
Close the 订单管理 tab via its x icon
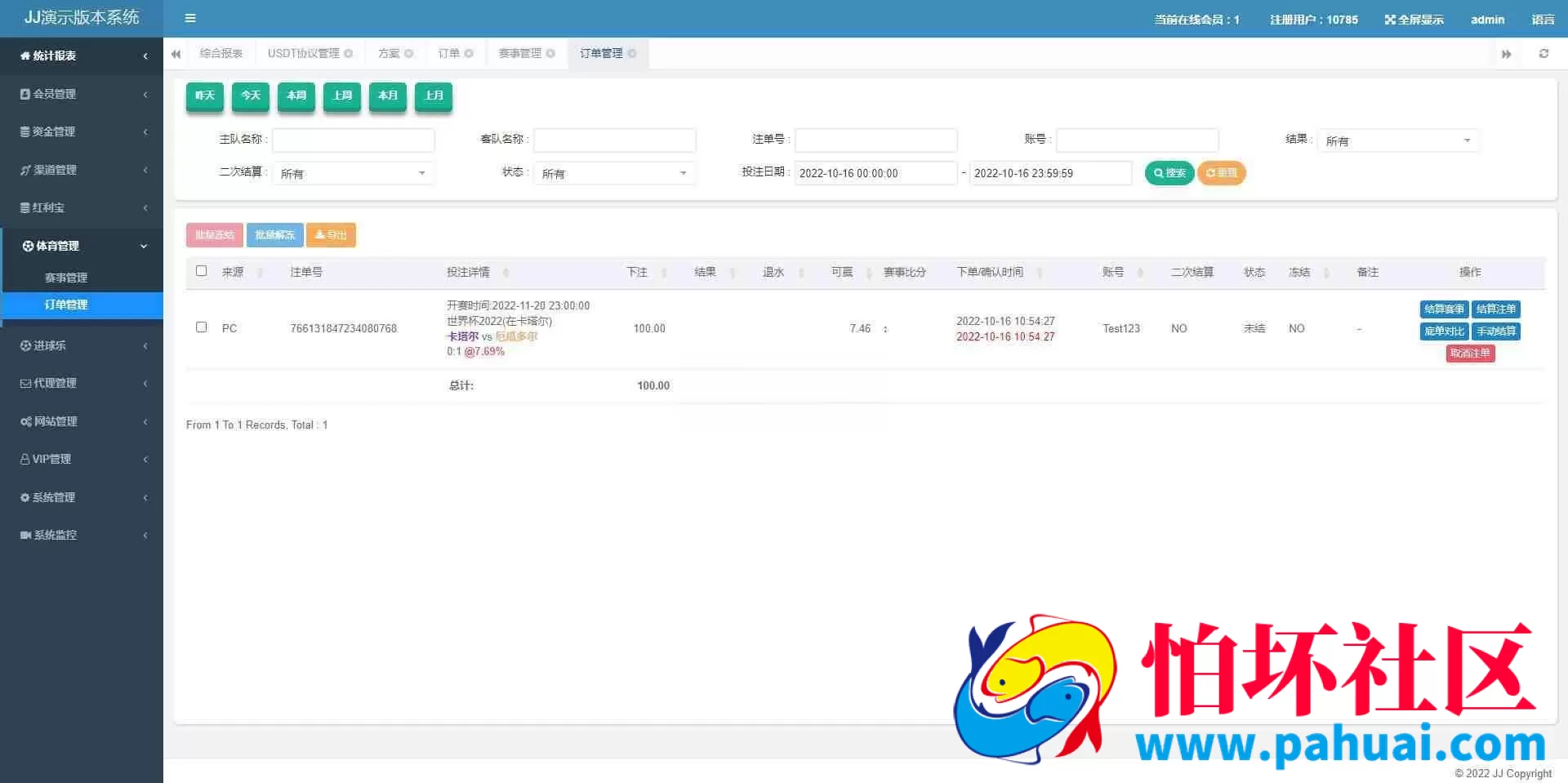pos(632,54)
